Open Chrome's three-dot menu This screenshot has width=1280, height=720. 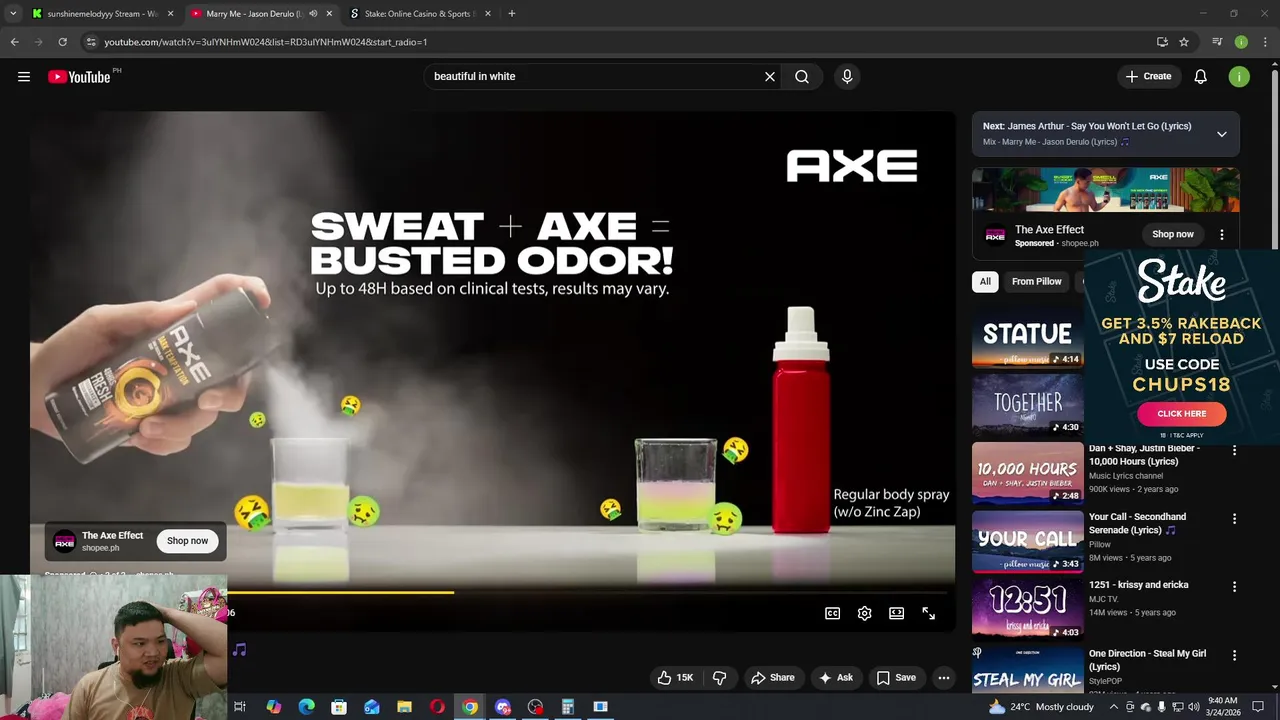[x=1266, y=42]
